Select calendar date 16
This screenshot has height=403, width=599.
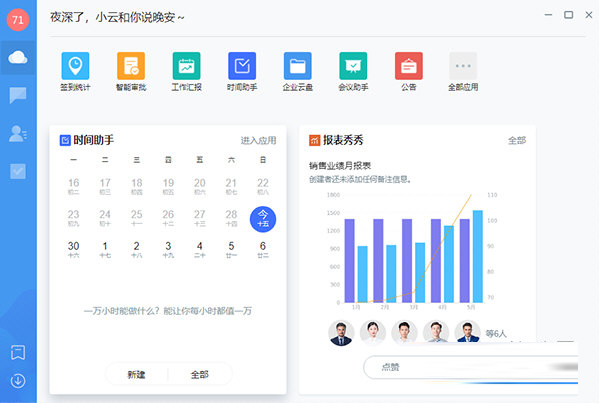coord(73,186)
